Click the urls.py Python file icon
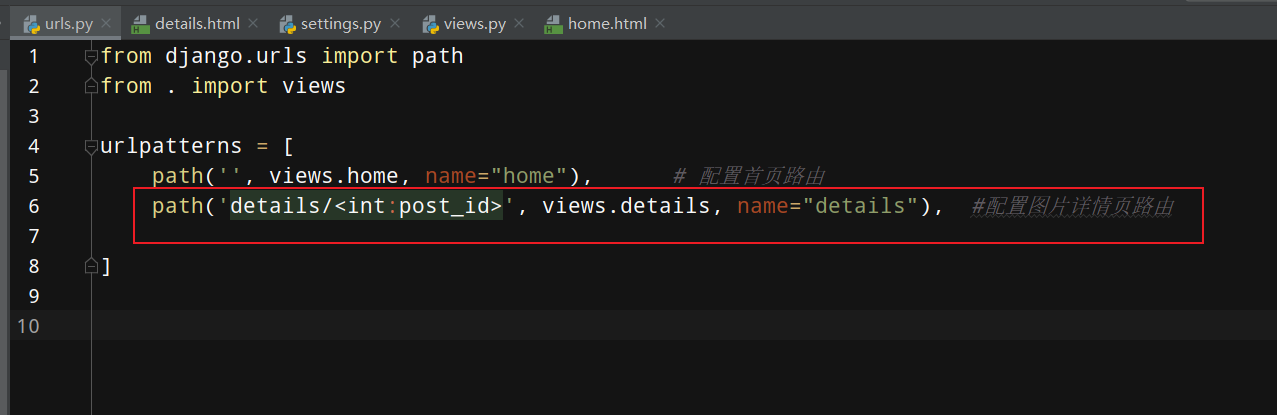The width and height of the screenshot is (1277, 415). (x=31, y=23)
